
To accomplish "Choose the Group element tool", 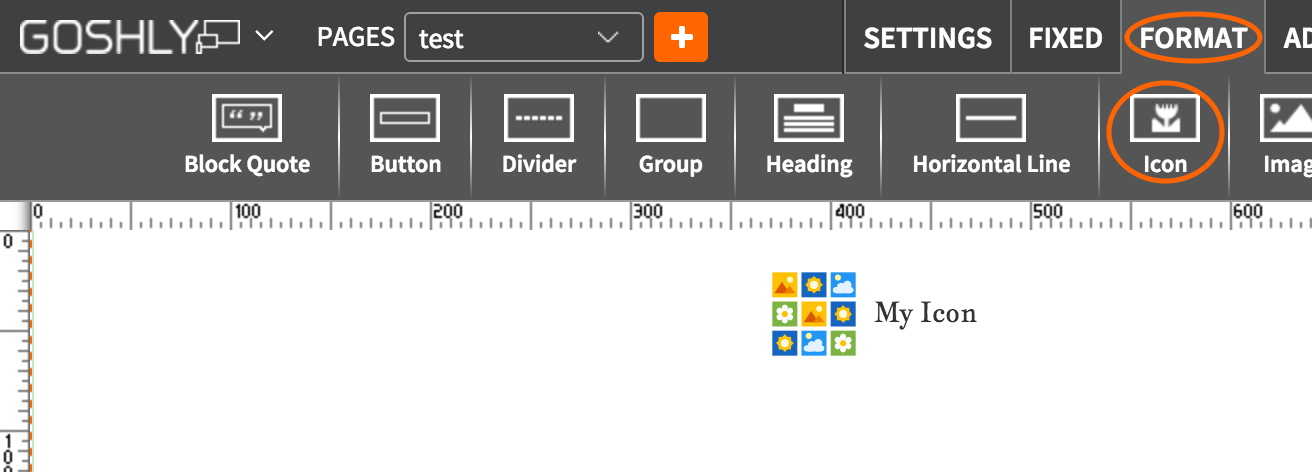I will 670,136.
